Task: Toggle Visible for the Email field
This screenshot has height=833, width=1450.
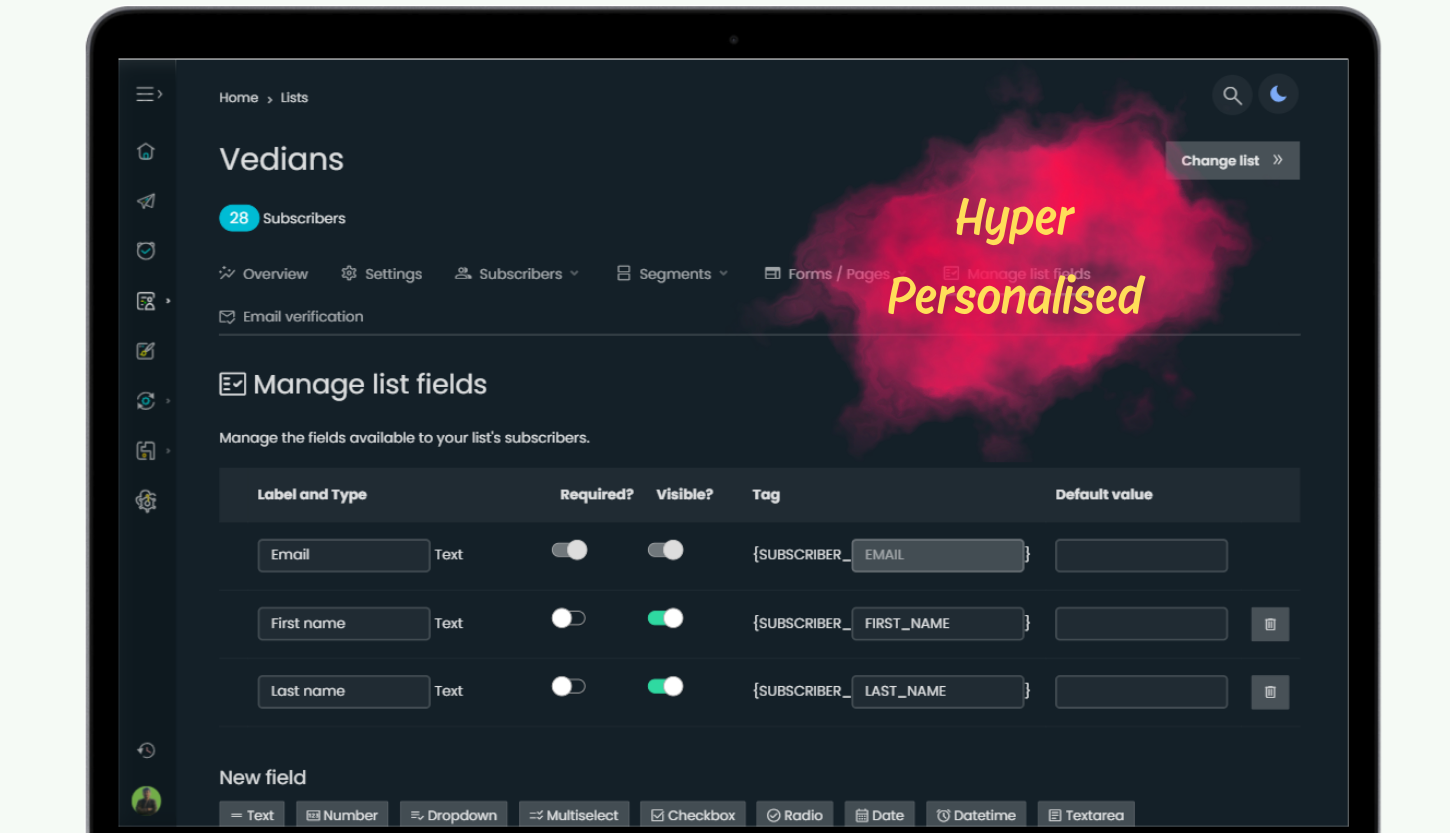Action: (665, 550)
